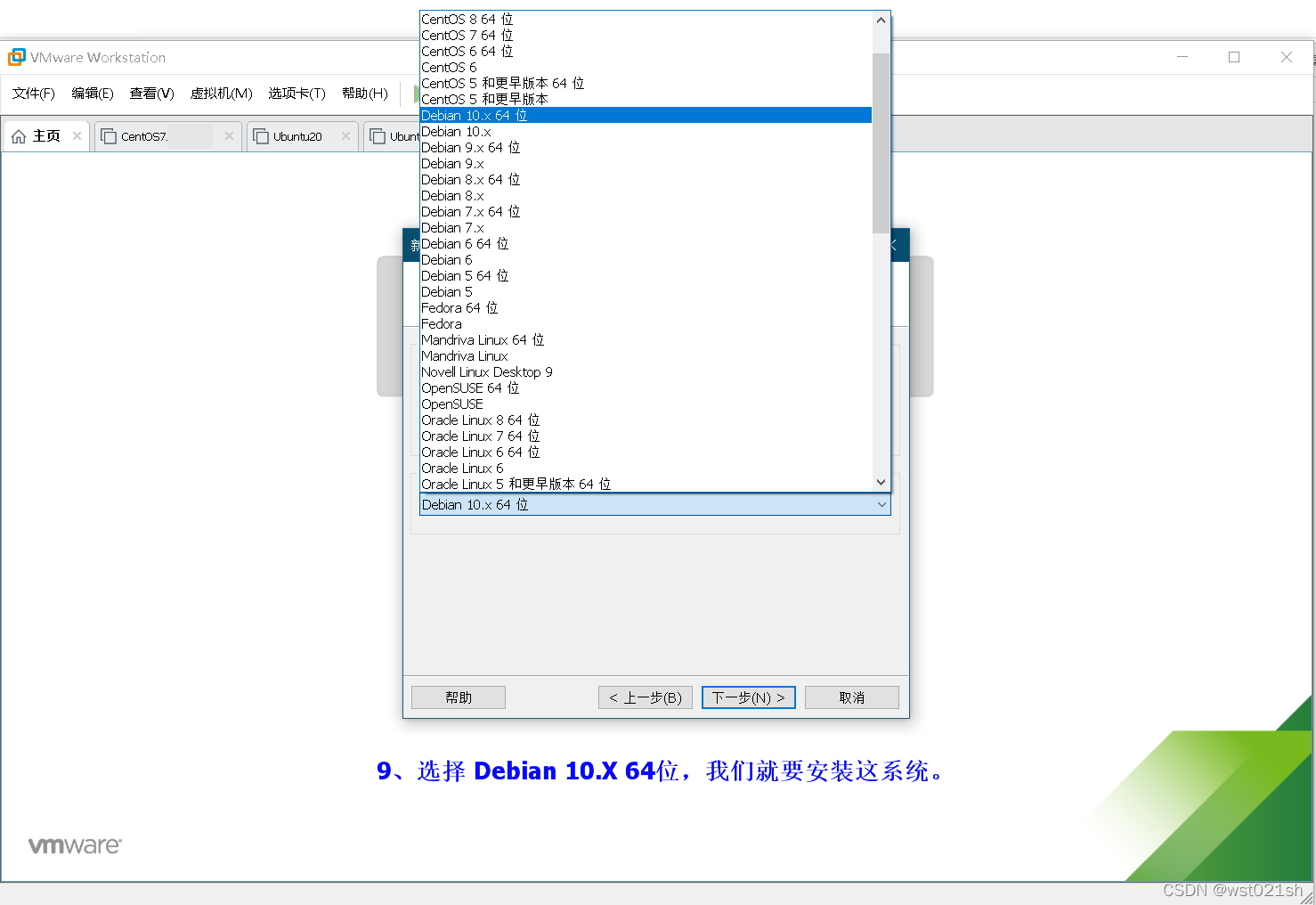Select Debian 5 (32-bit) option

pos(646,292)
